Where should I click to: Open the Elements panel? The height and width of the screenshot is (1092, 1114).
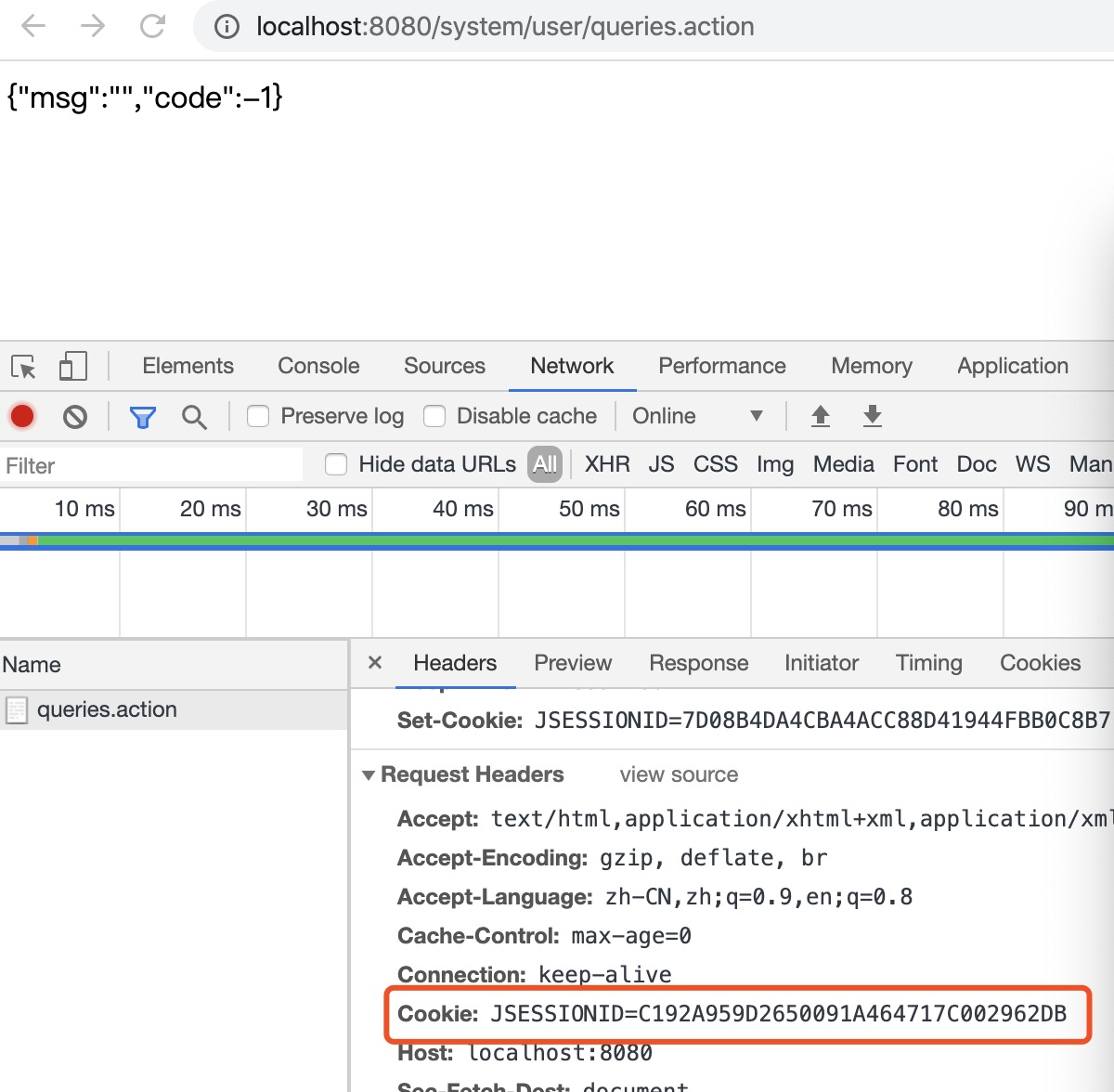tap(188, 366)
